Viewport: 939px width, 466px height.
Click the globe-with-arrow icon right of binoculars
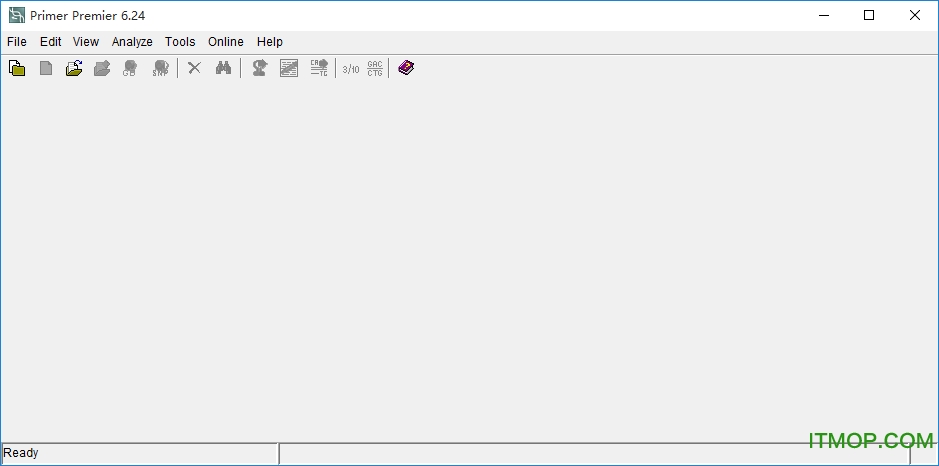point(259,68)
